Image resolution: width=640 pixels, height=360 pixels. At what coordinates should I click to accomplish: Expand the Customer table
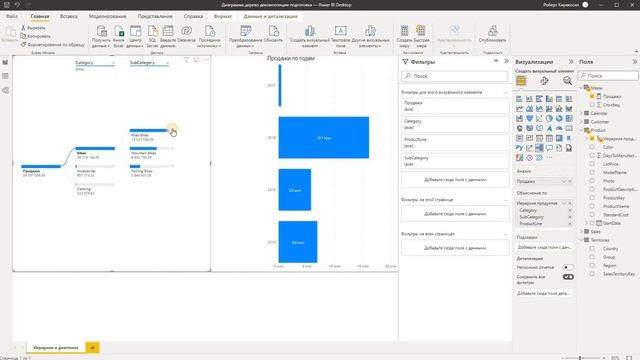[x=582, y=122]
